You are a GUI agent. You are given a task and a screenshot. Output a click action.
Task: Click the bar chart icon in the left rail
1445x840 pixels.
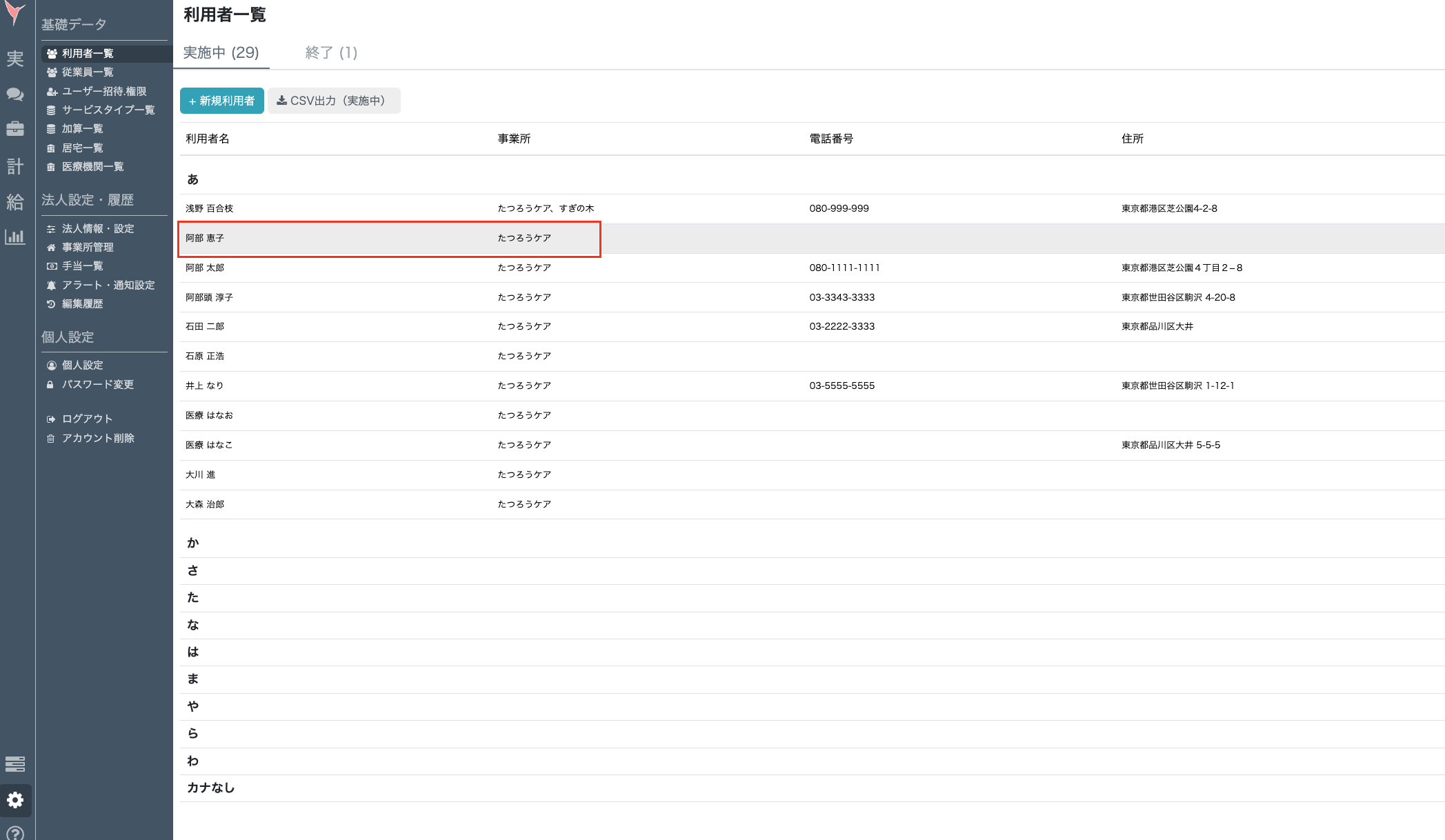click(15, 237)
